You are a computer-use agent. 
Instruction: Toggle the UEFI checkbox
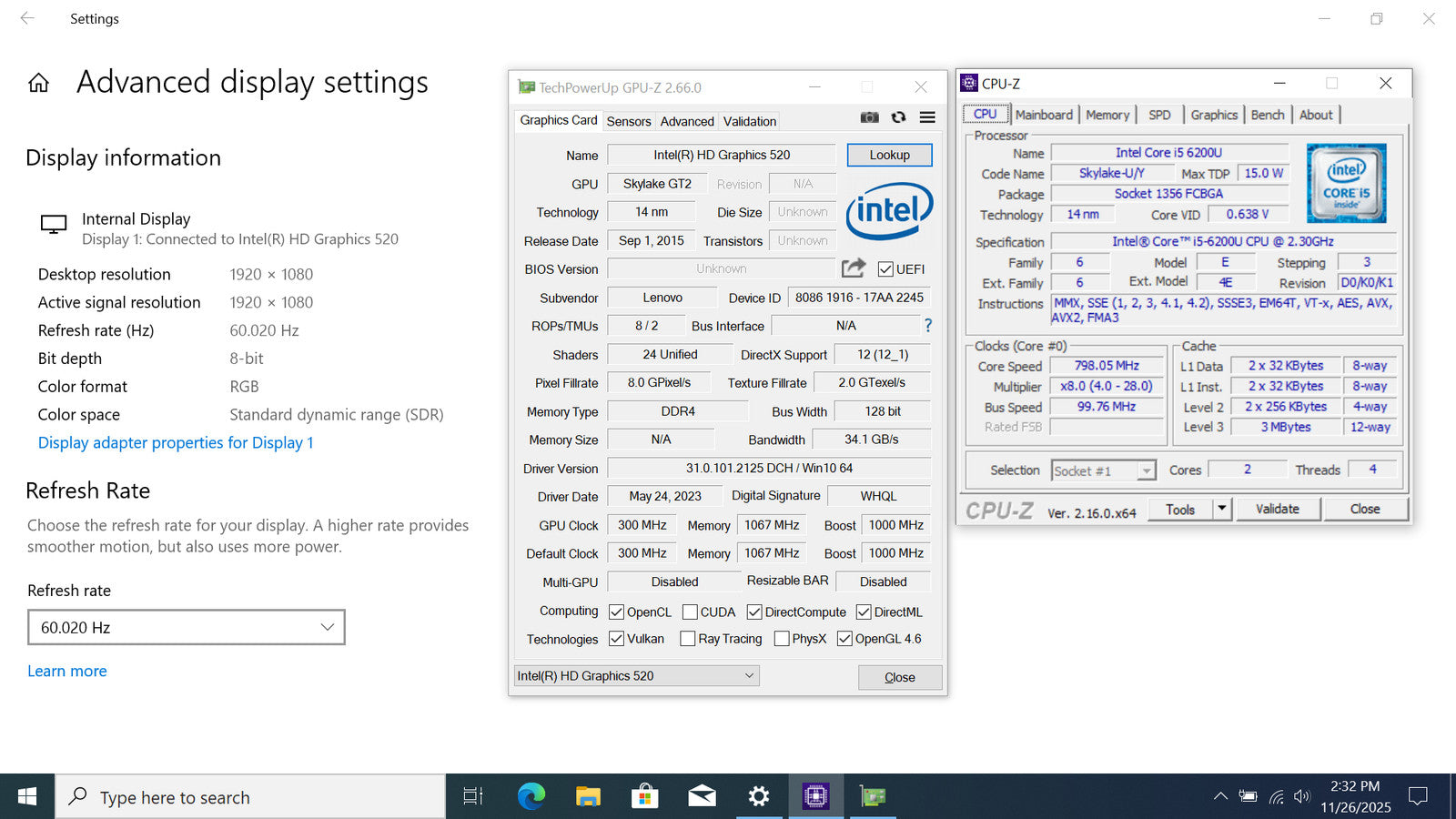pos(885,269)
